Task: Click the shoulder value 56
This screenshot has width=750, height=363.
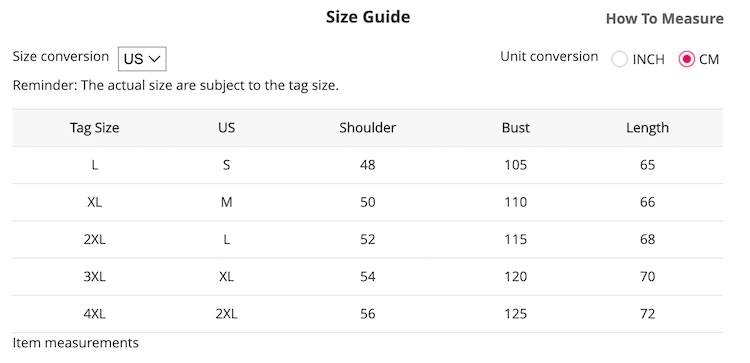Action: (367, 314)
